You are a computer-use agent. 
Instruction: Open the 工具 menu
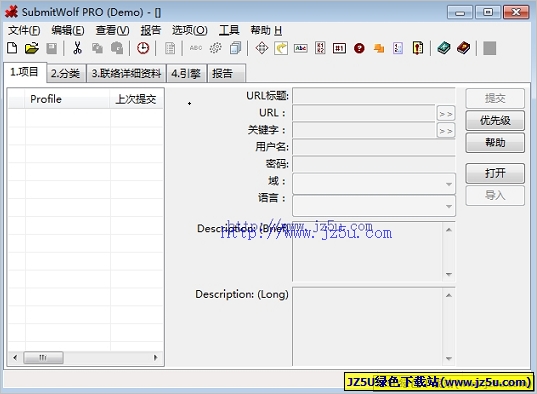229,30
